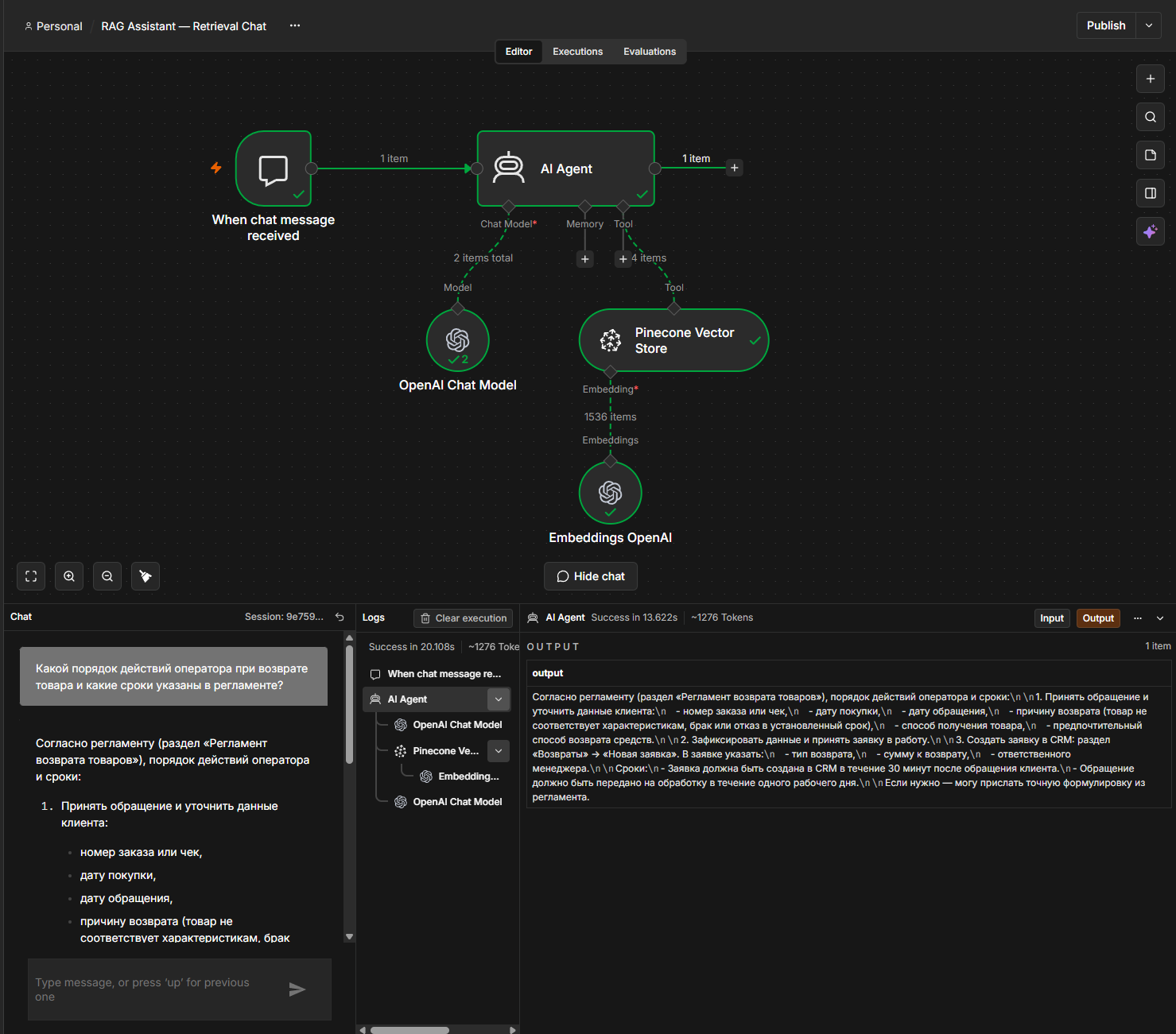
Task: Switch to the Editor tab
Action: 518,52
